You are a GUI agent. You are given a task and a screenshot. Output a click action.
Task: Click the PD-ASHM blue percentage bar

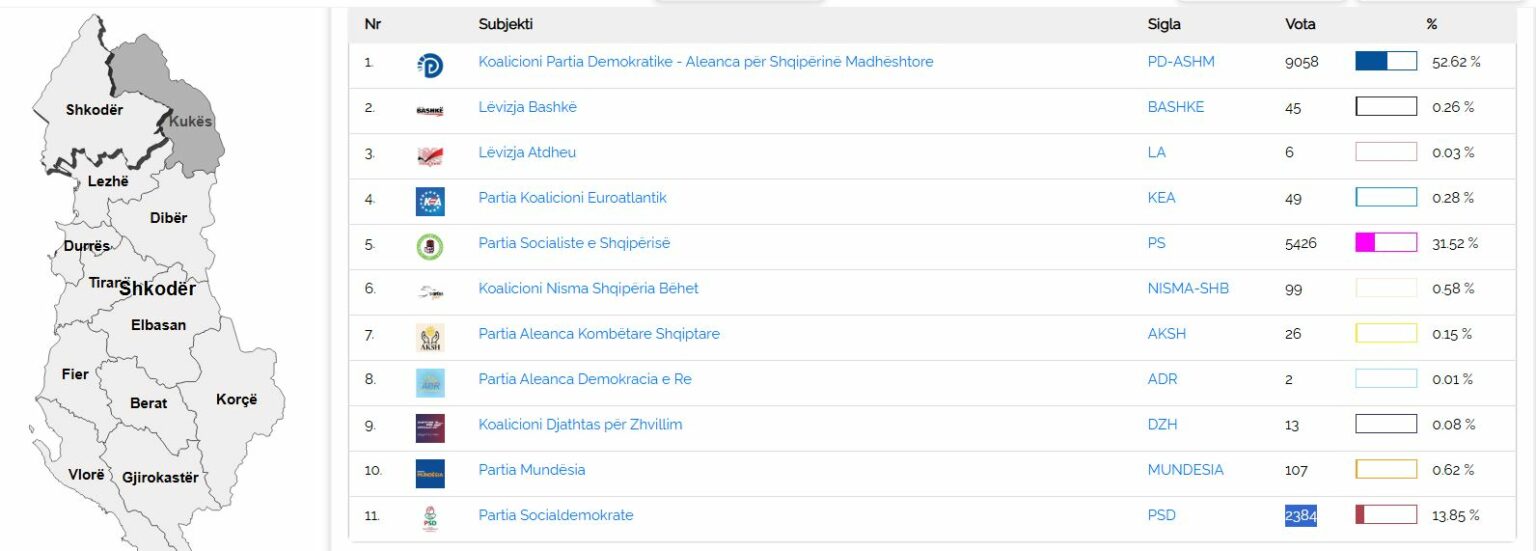1386,61
